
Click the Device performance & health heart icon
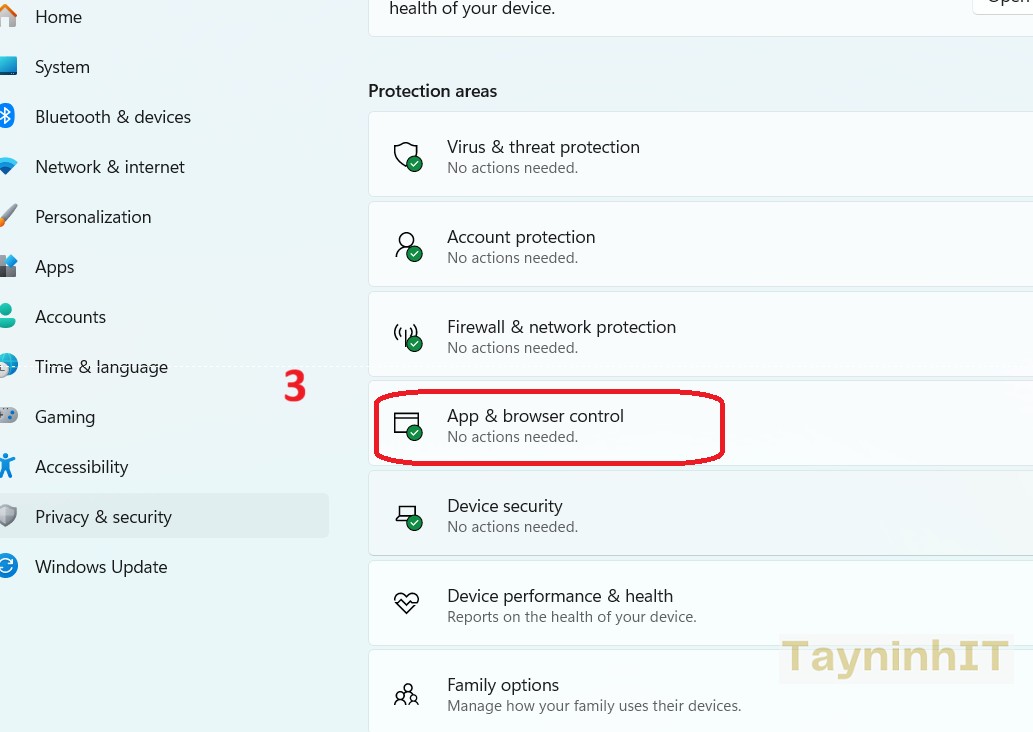click(406, 604)
